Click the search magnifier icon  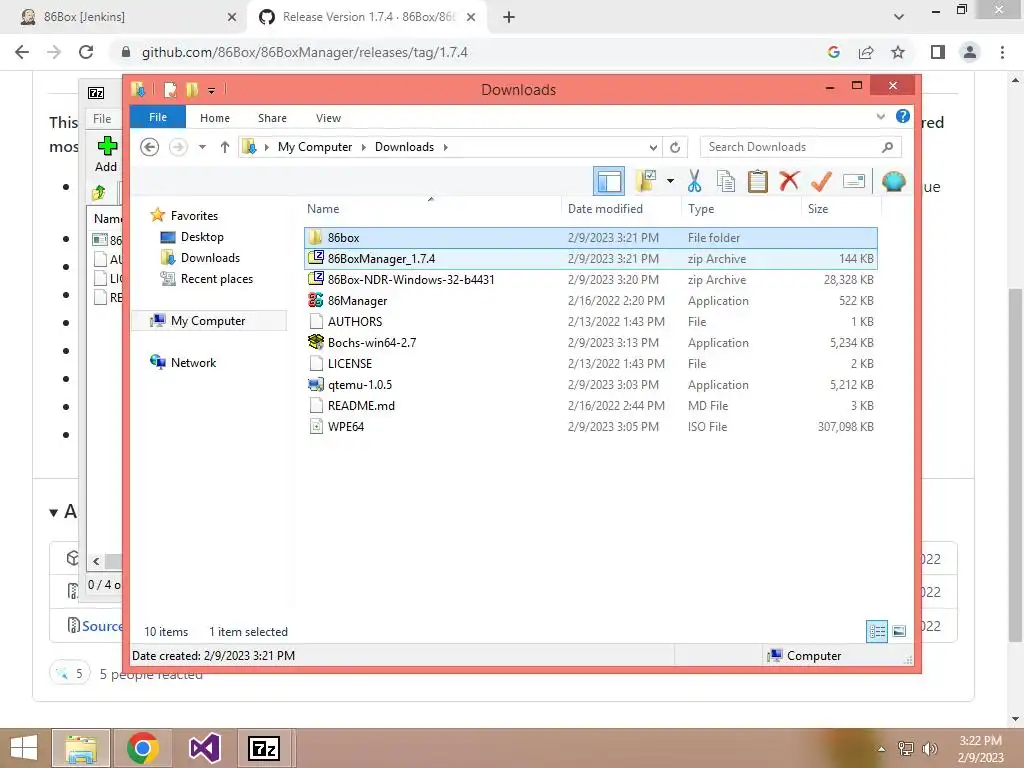[887, 147]
